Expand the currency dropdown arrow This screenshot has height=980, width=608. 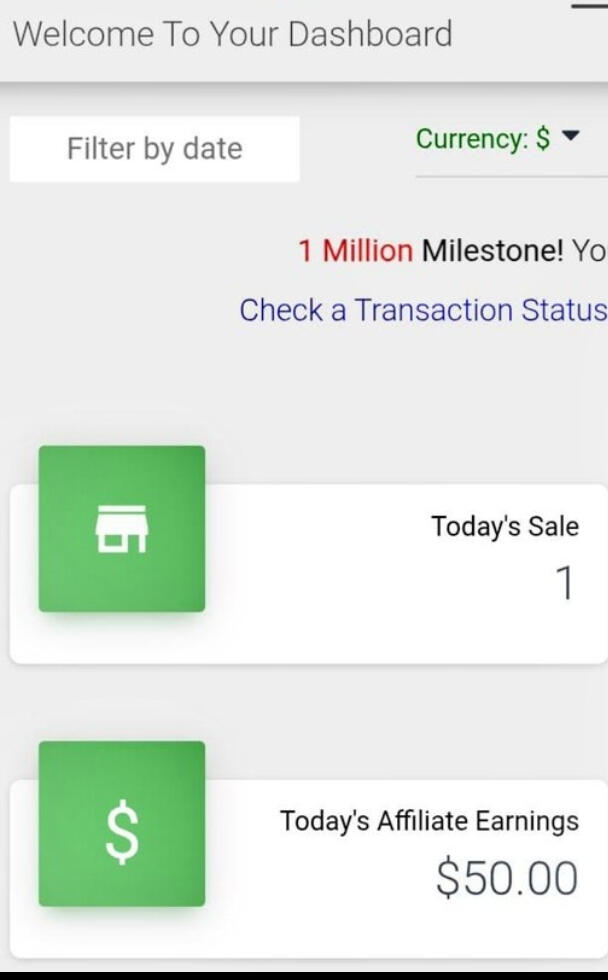pyautogui.click(x=571, y=137)
